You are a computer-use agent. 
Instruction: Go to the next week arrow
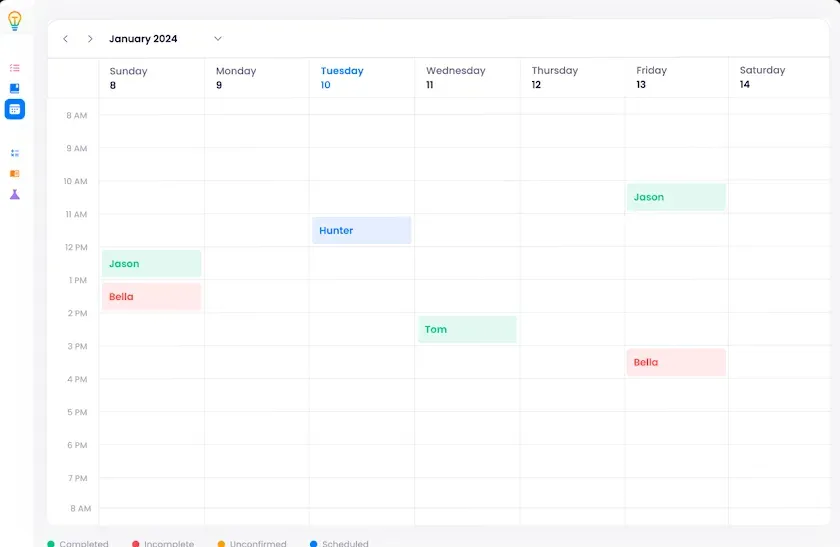click(x=90, y=39)
